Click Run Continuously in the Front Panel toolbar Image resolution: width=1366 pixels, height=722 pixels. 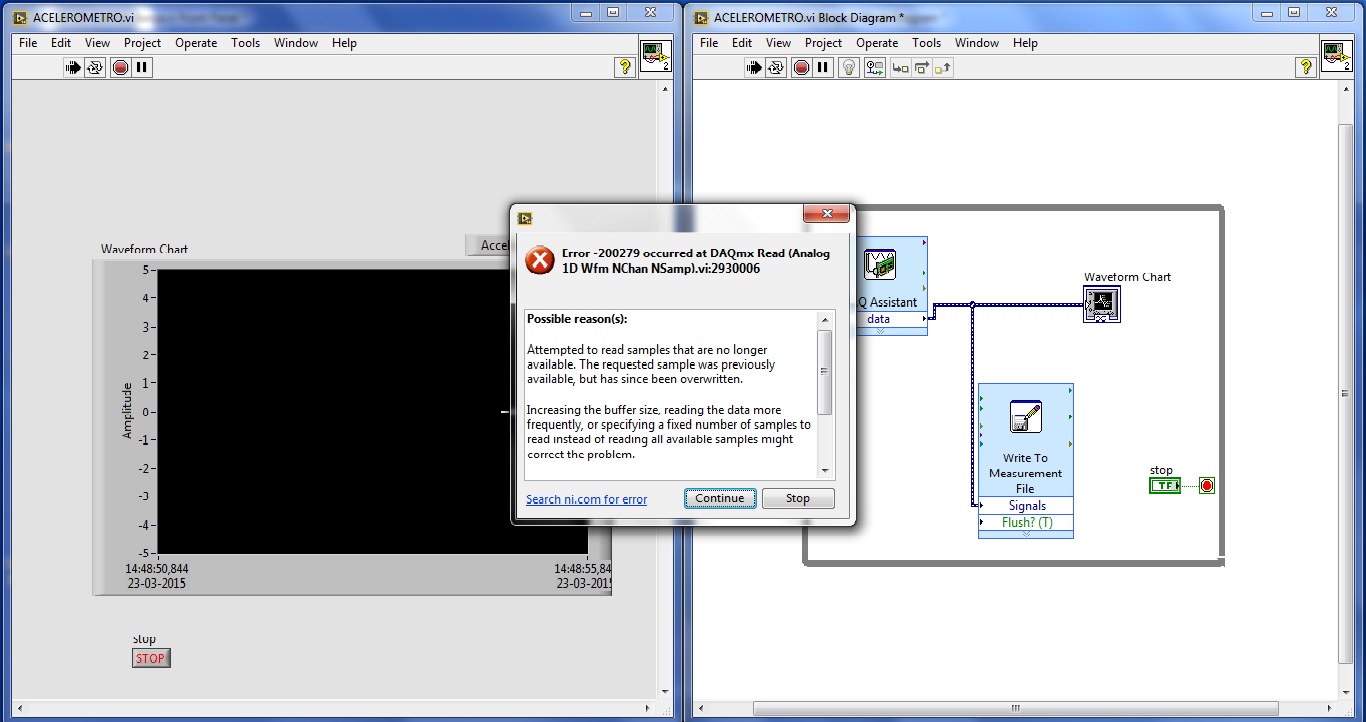coord(95,68)
